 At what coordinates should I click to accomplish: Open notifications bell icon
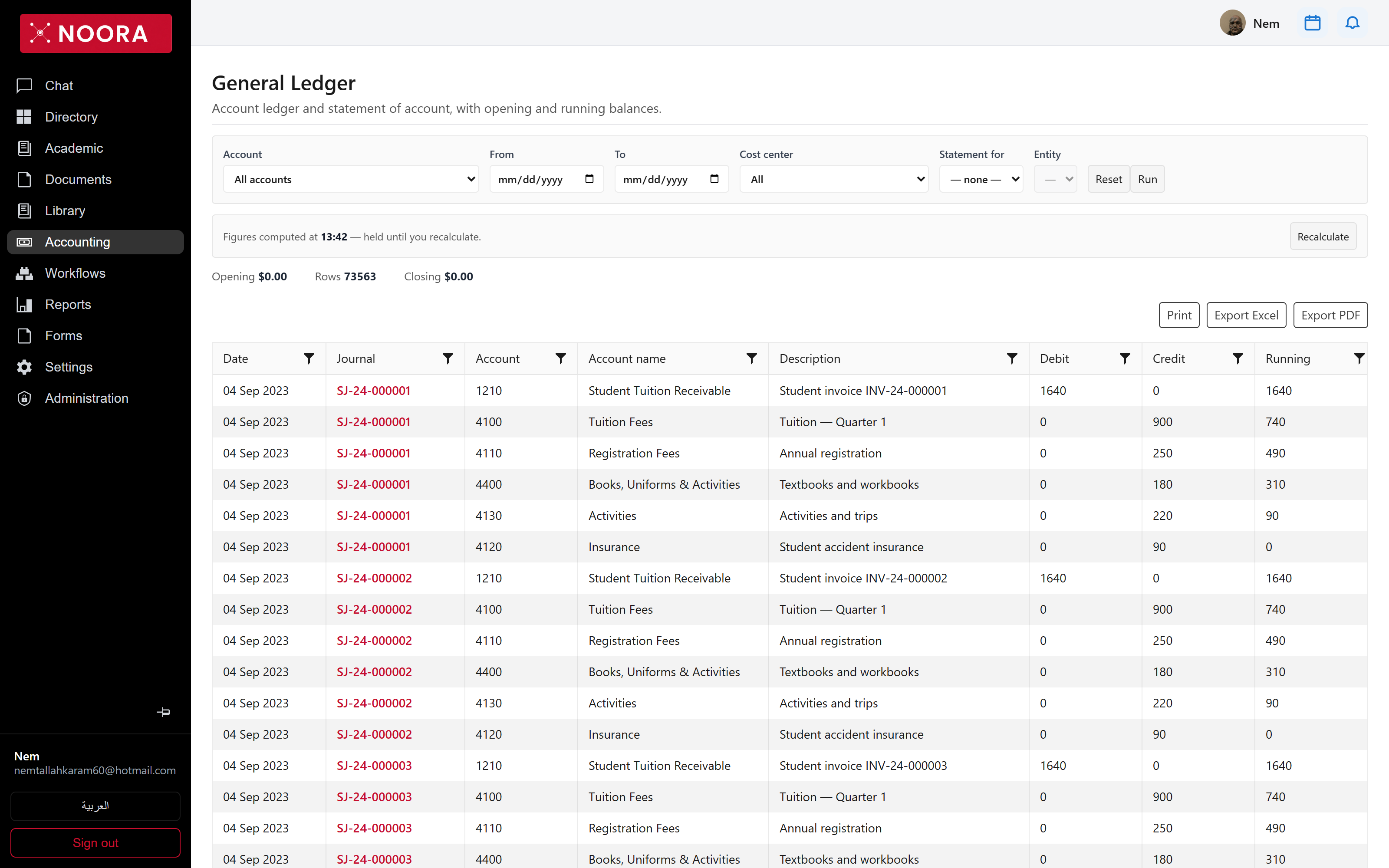(1352, 23)
